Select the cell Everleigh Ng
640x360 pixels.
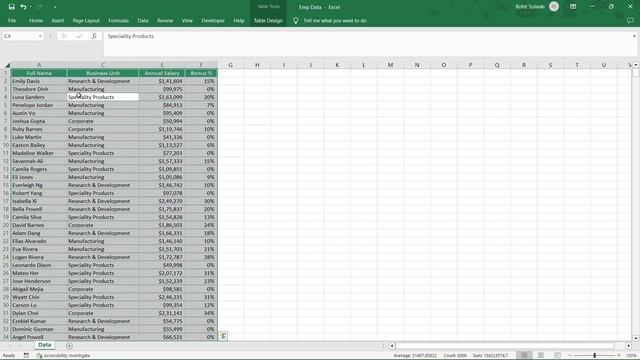[39, 185]
